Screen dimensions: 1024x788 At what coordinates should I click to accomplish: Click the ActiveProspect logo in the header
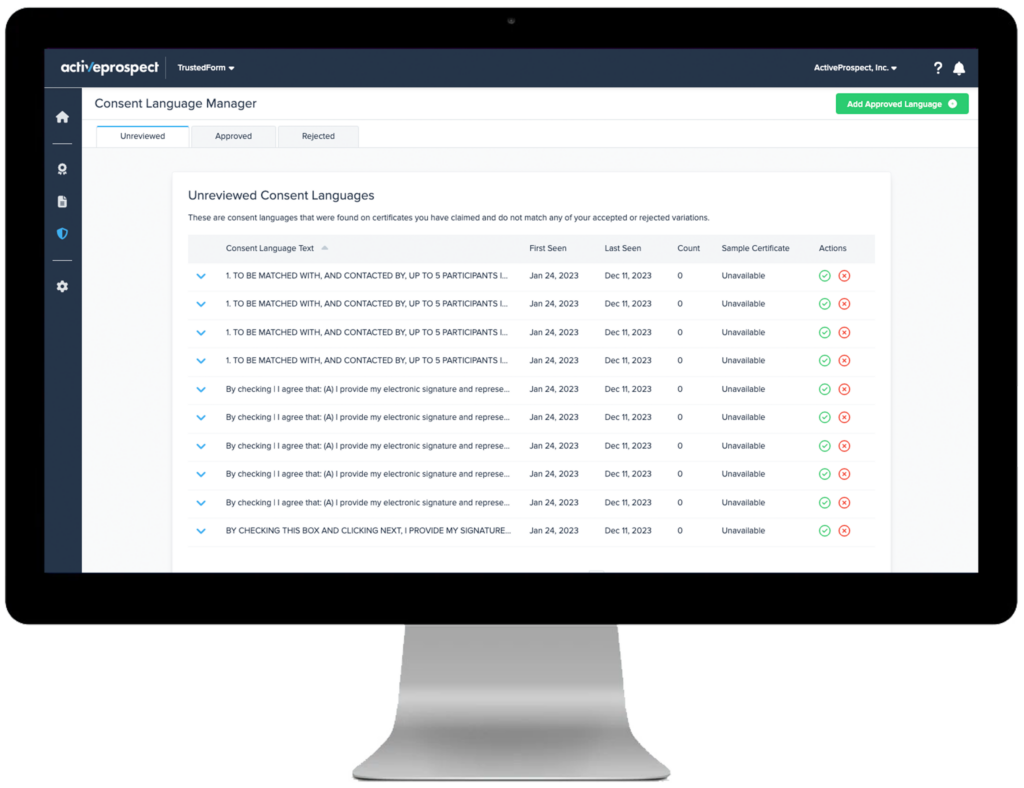click(110, 67)
